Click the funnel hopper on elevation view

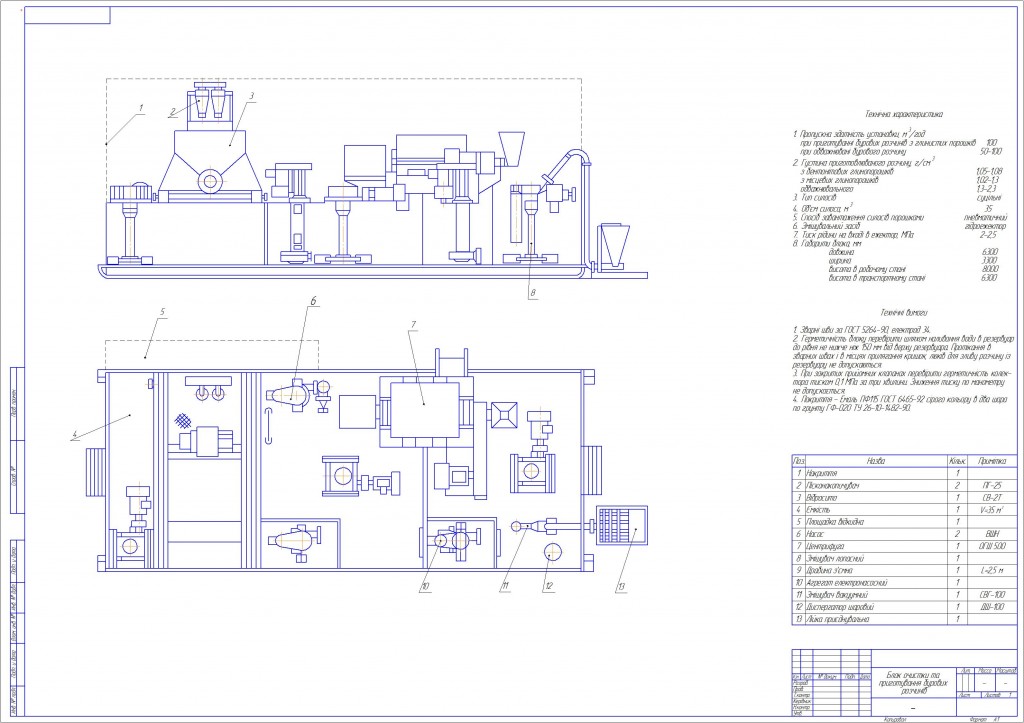pos(511,148)
